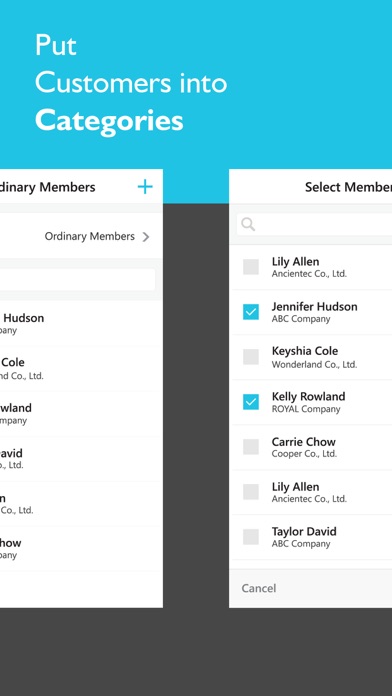Image resolution: width=392 pixels, height=696 pixels.
Task: Select the Carrie Chow name in Select Member
Action: tap(304, 442)
